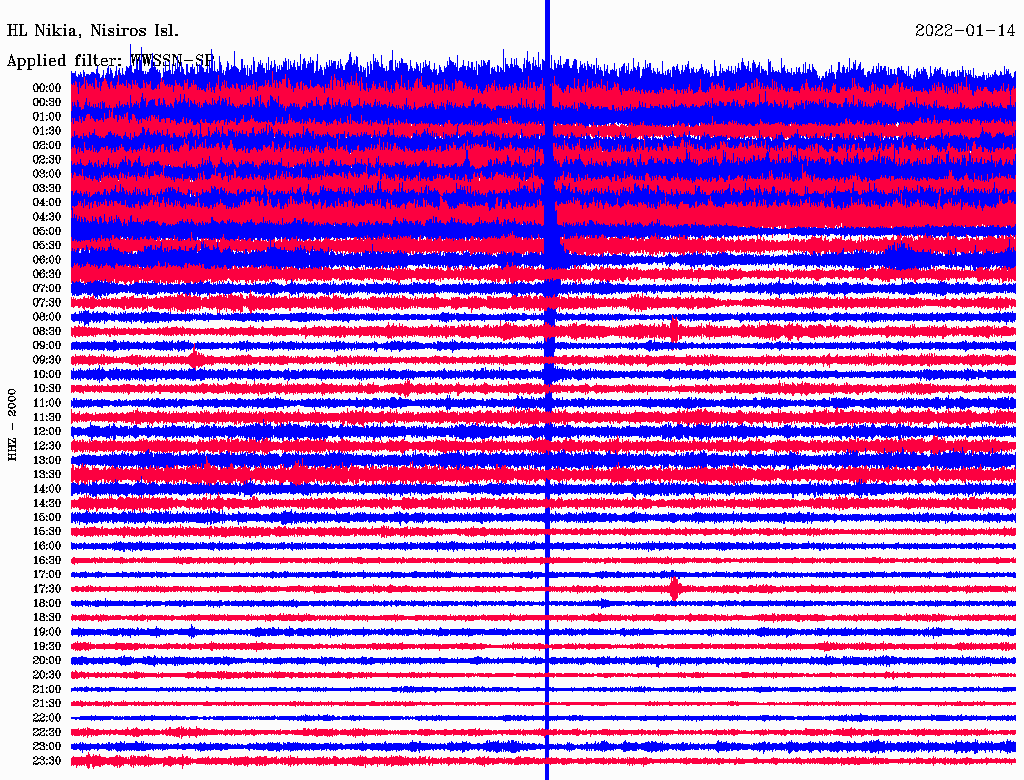
Task: Click the 09:30 time label
Action: (47, 360)
